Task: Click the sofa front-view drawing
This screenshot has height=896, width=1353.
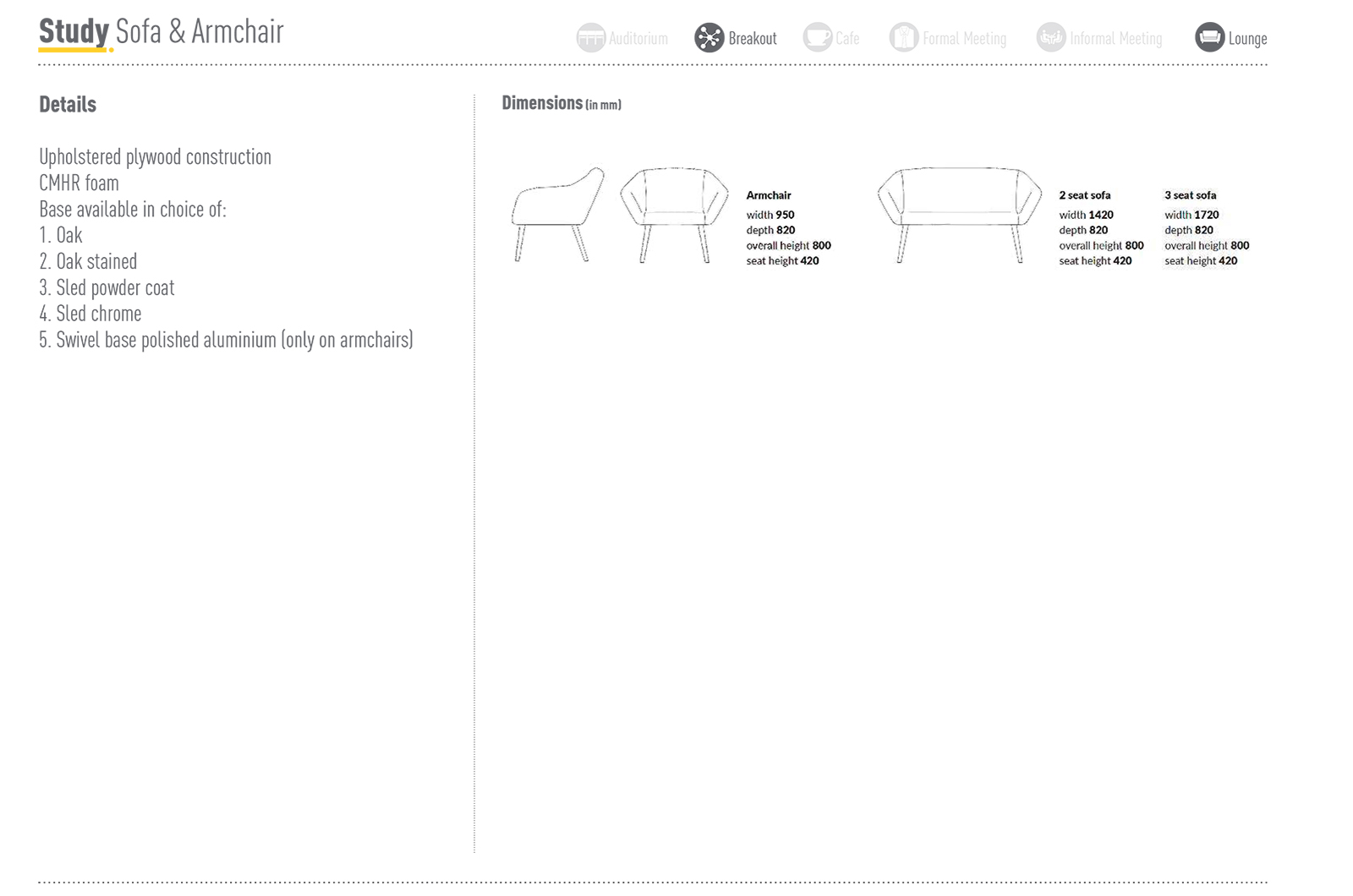Action: tap(959, 214)
